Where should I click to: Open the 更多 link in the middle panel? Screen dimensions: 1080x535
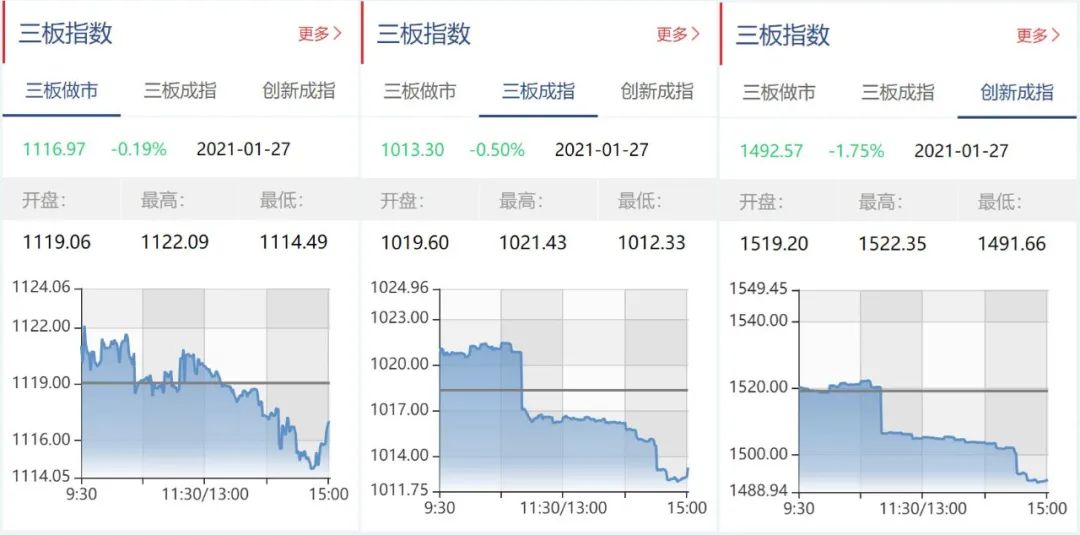point(678,34)
